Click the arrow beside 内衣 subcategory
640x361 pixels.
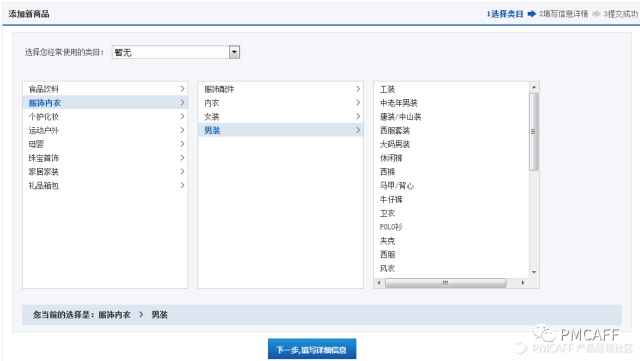pos(358,103)
